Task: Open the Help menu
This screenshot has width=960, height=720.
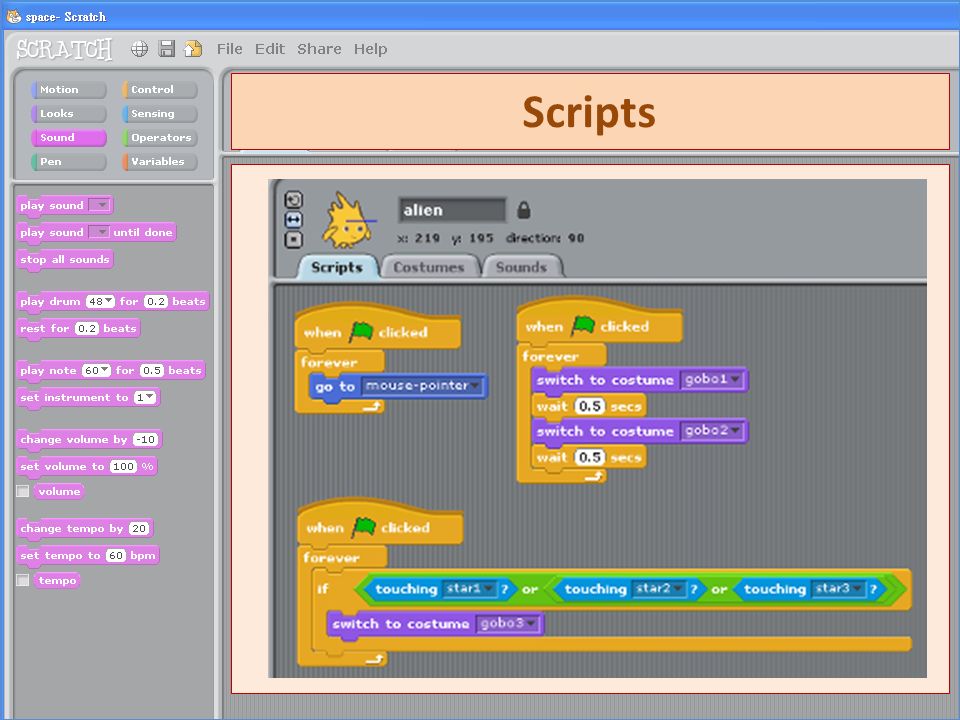Action: 370,49
